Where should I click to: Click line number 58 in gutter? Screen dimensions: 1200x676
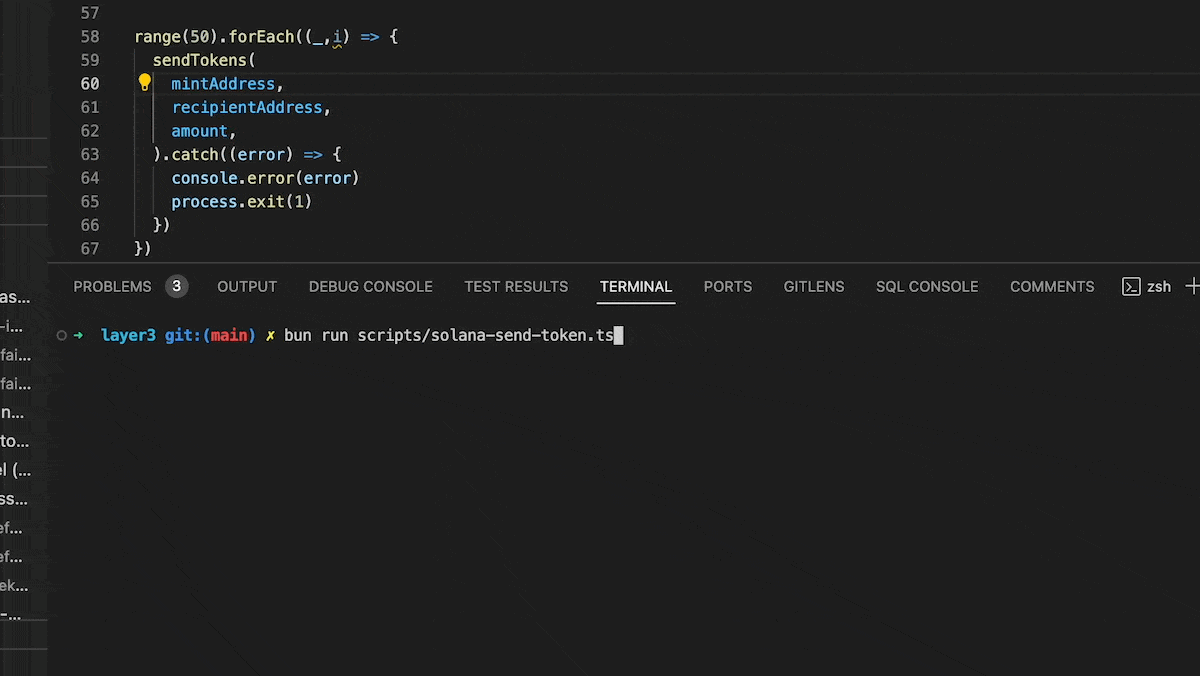tap(90, 37)
